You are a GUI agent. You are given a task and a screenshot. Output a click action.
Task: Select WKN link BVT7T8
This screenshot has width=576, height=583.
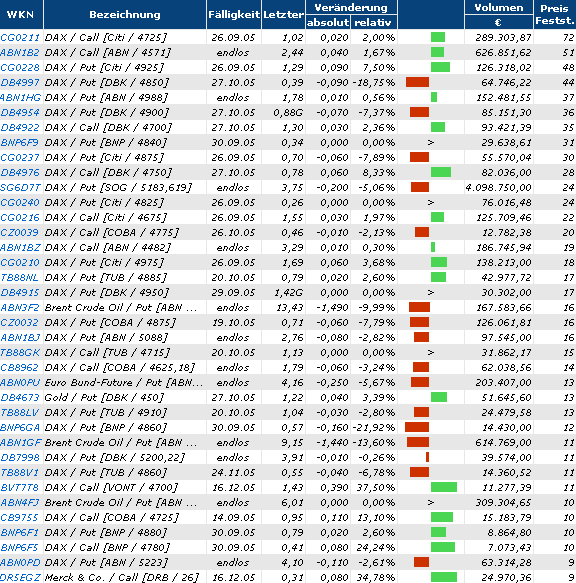pyautogui.click(x=20, y=487)
